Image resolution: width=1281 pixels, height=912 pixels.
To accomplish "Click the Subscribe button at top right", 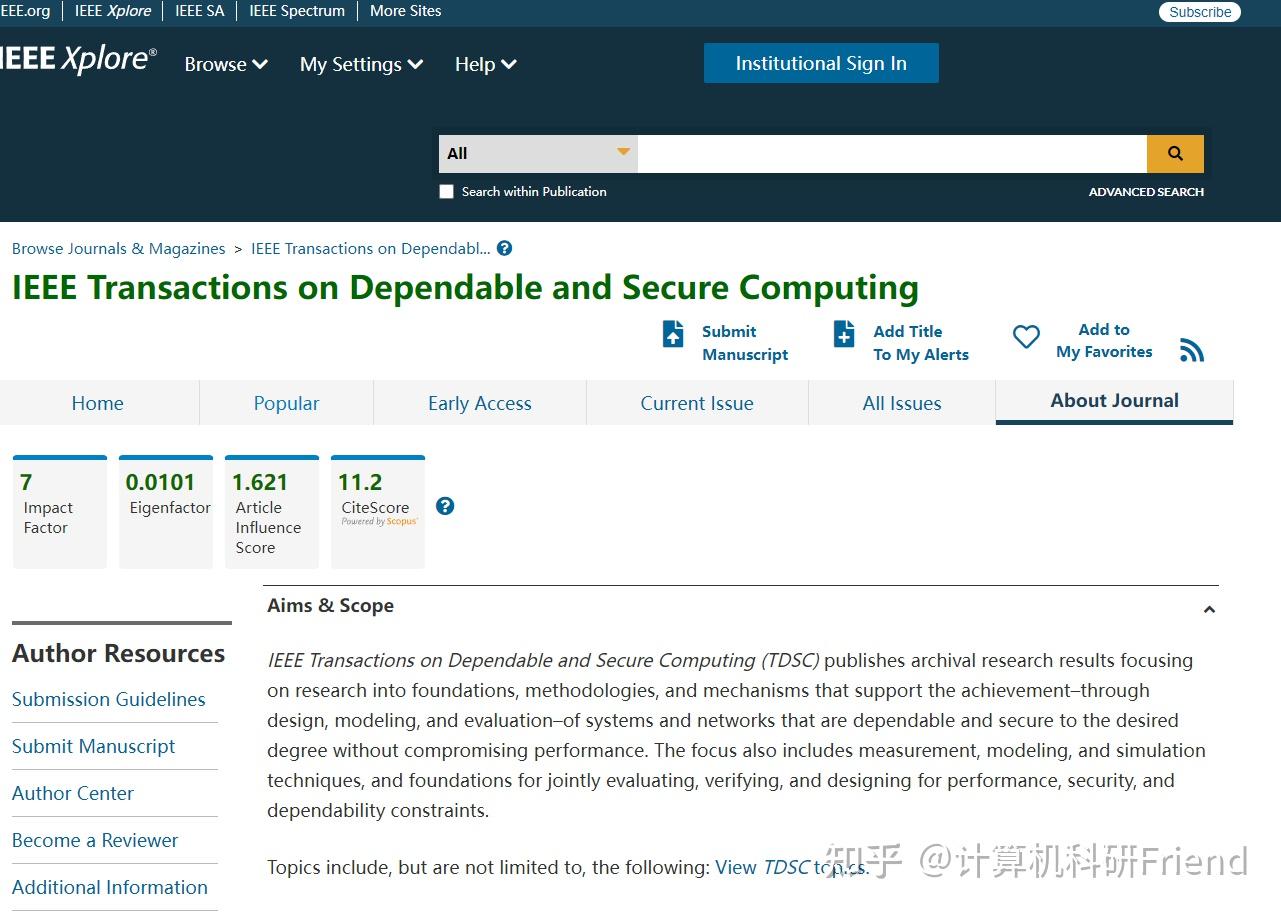I will pyautogui.click(x=1198, y=12).
